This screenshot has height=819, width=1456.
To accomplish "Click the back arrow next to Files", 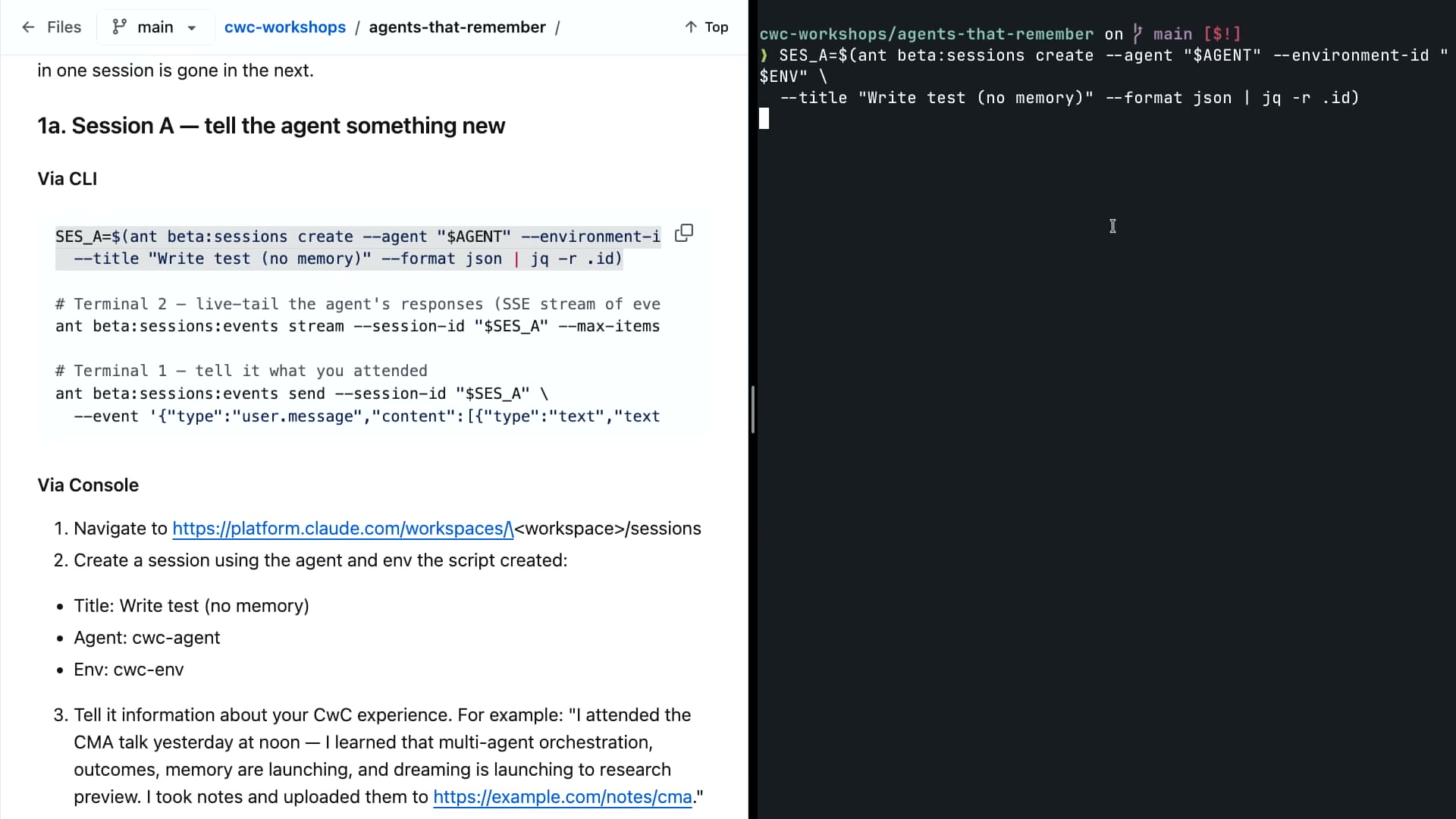I will point(28,27).
